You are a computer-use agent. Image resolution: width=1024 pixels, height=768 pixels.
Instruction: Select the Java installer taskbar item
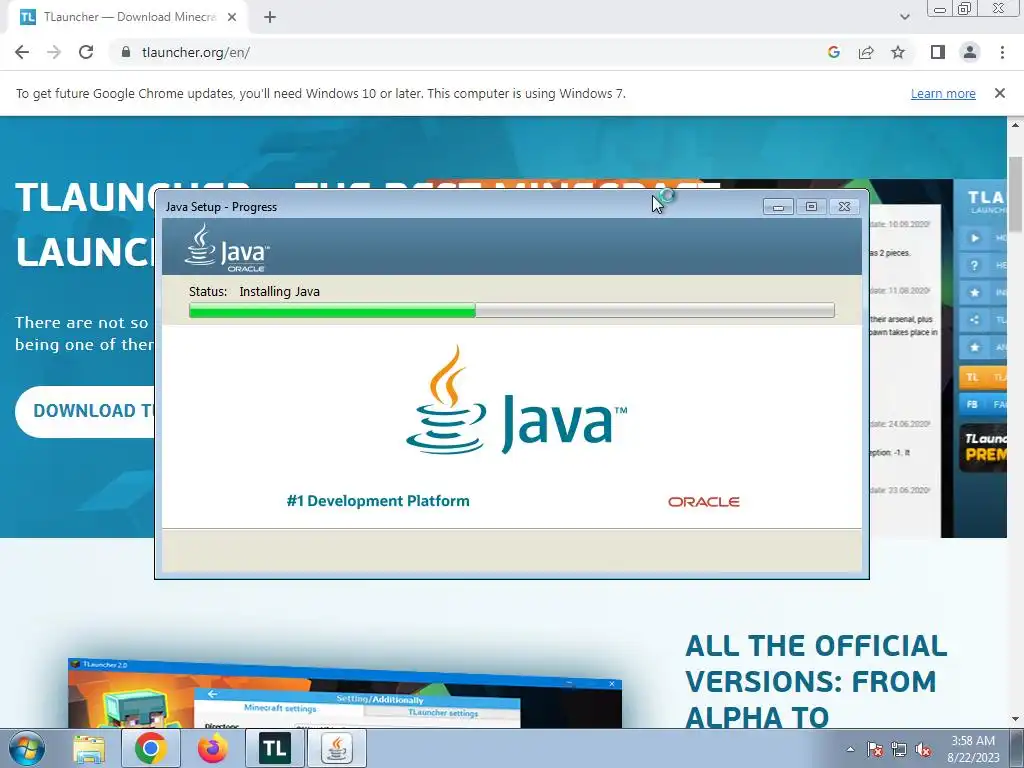pyautogui.click(x=336, y=748)
